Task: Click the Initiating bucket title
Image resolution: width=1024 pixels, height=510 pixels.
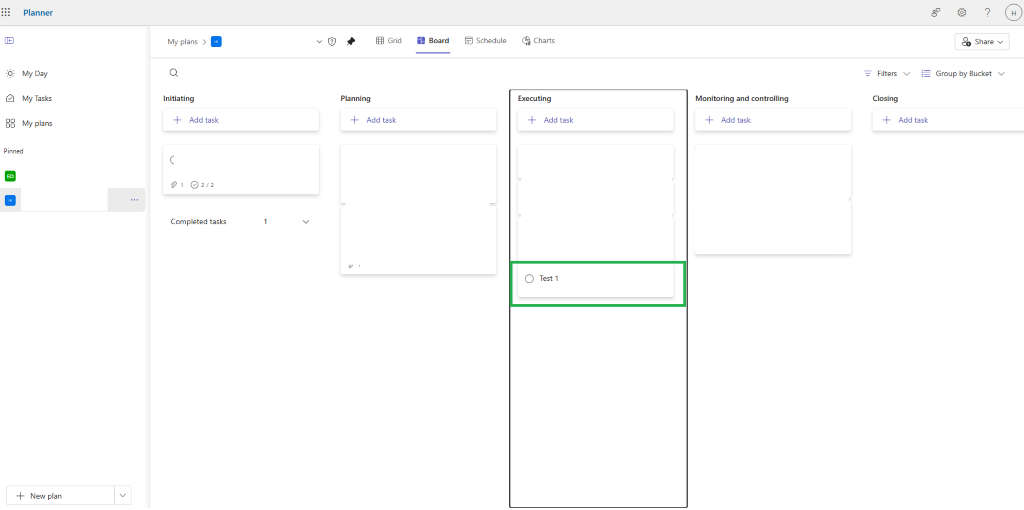Action: coord(178,99)
